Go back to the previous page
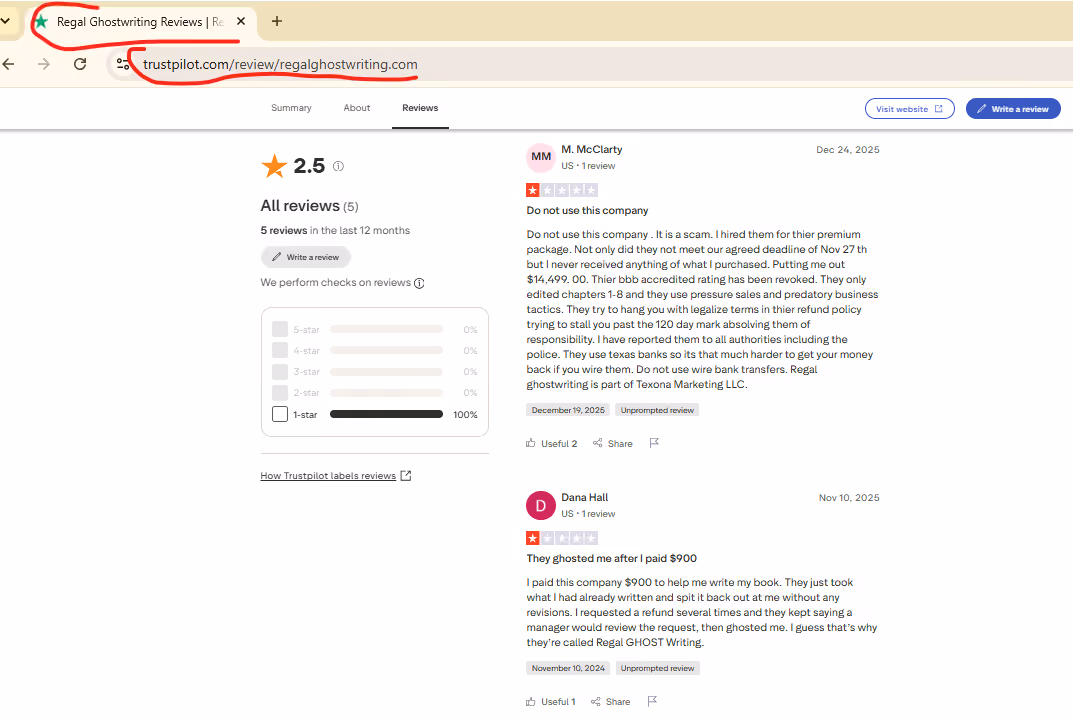Image resolution: width=1073 pixels, height=721 pixels. (x=9, y=64)
